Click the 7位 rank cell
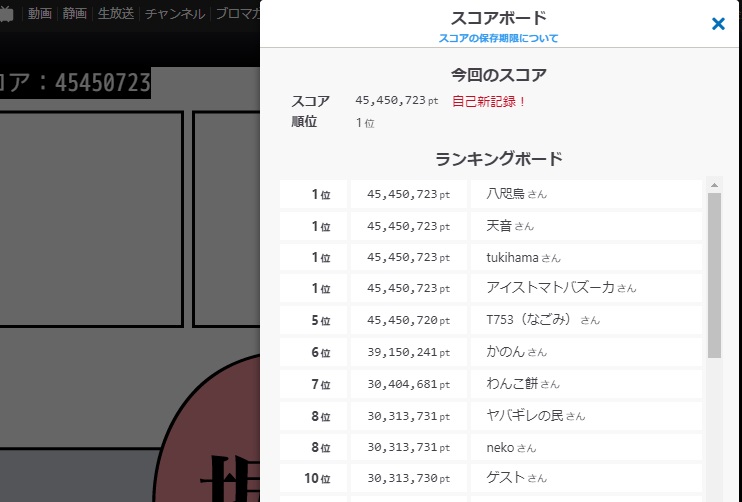Screen dimensions: 742x502 click(313, 384)
